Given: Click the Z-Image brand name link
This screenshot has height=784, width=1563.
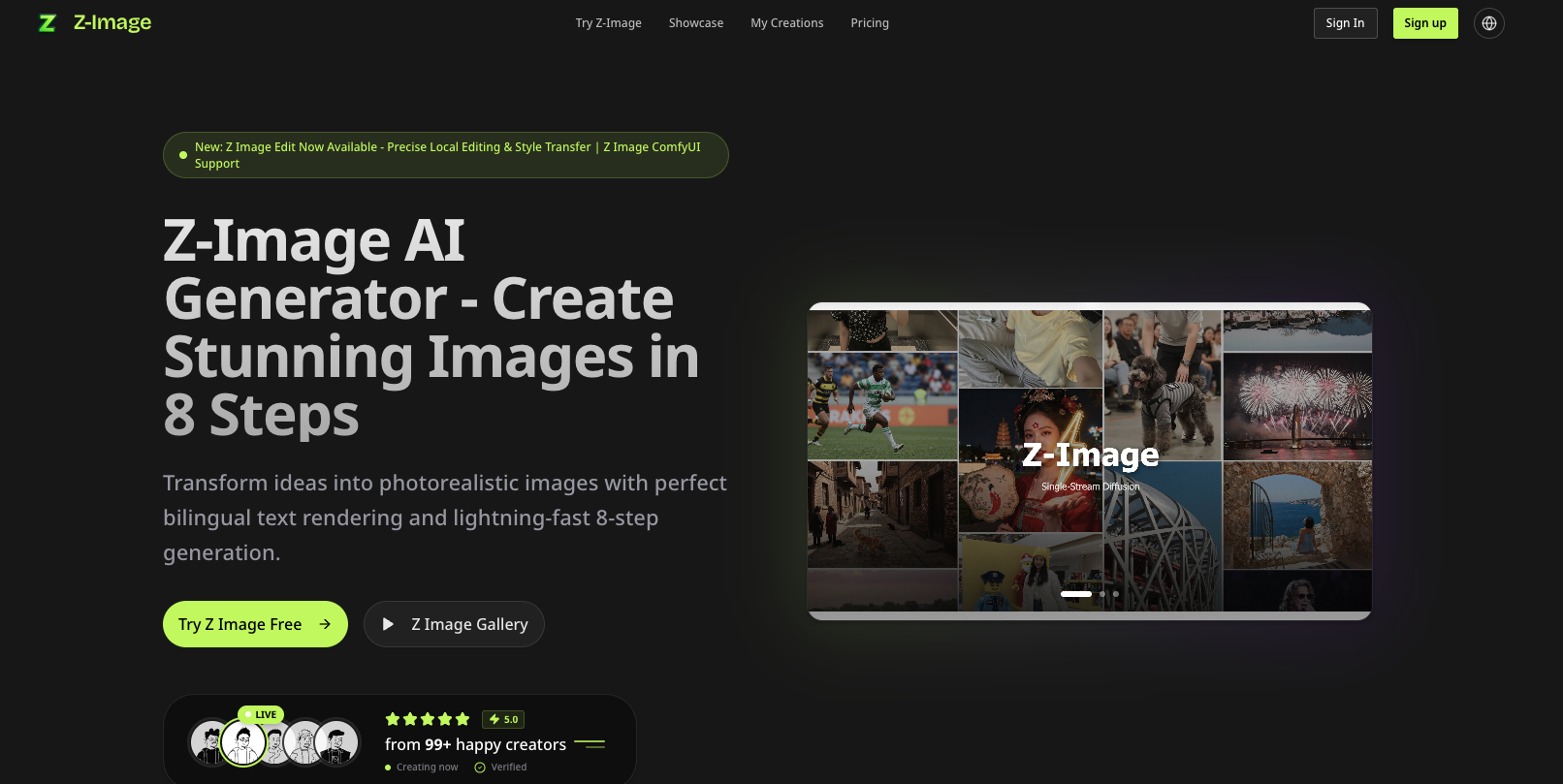Looking at the screenshot, I should click(112, 22).
